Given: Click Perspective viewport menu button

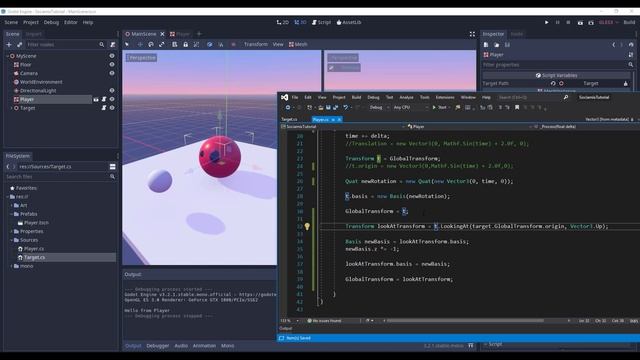Looking at the screenshot, I should (x=141, y=58).
